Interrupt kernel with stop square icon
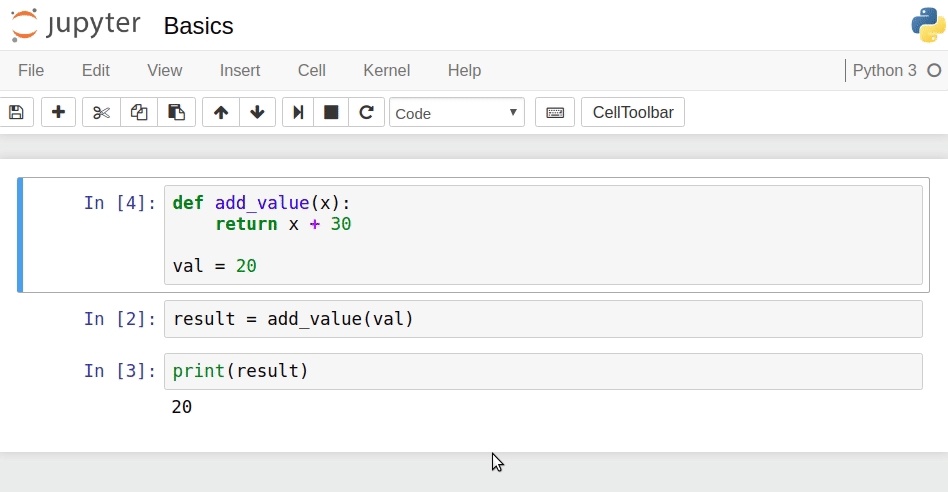This screenshot has width=948, height=492. [331, 112]
